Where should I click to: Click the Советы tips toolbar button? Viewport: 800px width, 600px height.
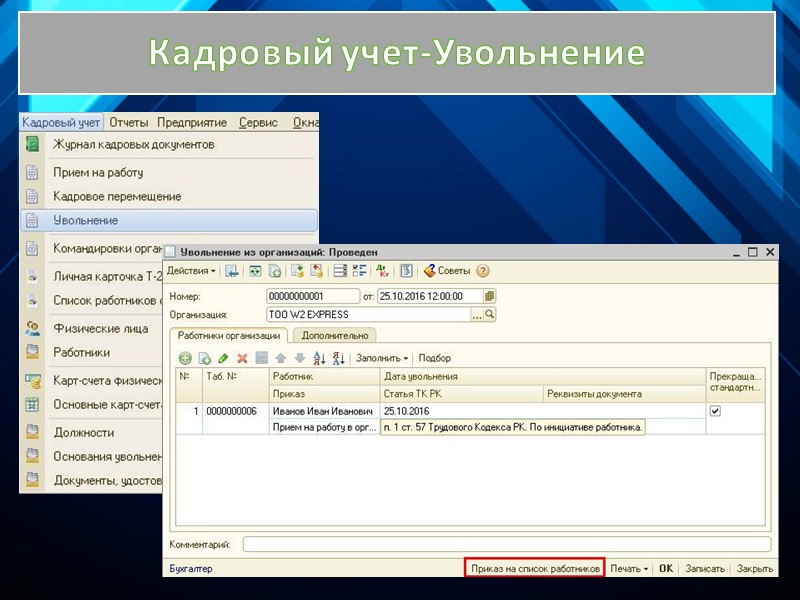point(447,271)
